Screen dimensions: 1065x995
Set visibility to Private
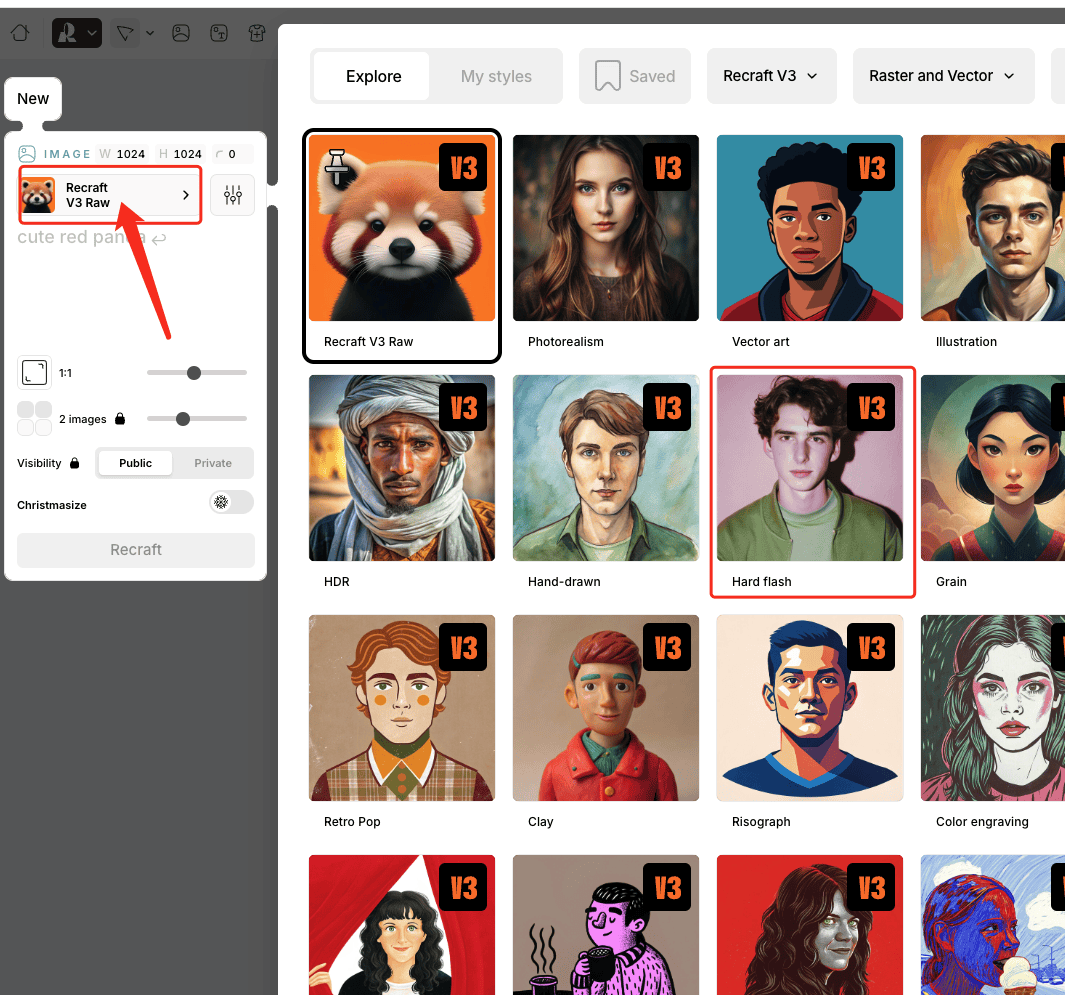pyautogui.click(x=213, y=463)
